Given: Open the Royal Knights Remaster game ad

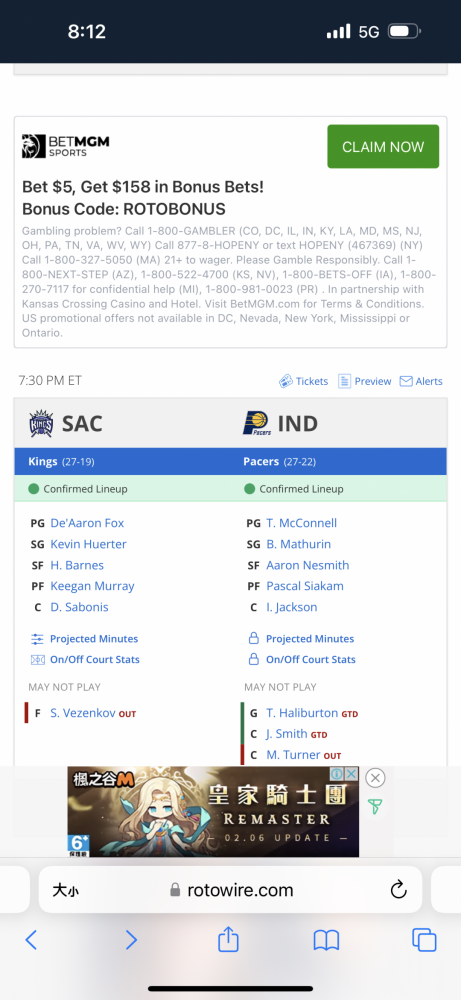Looking at the screenshot, I should point(213,811).
